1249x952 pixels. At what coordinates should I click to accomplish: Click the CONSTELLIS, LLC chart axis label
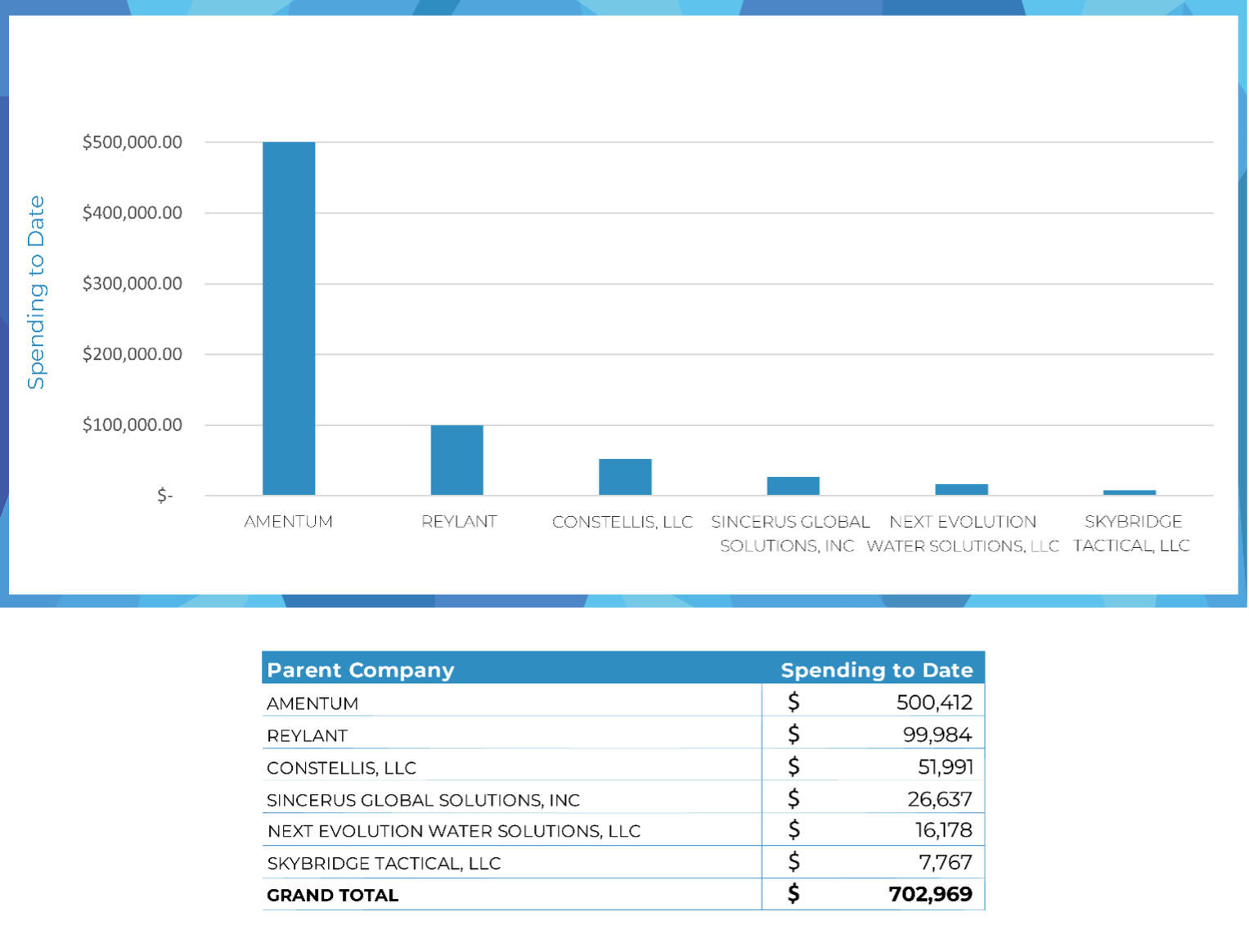coord(622,522)
